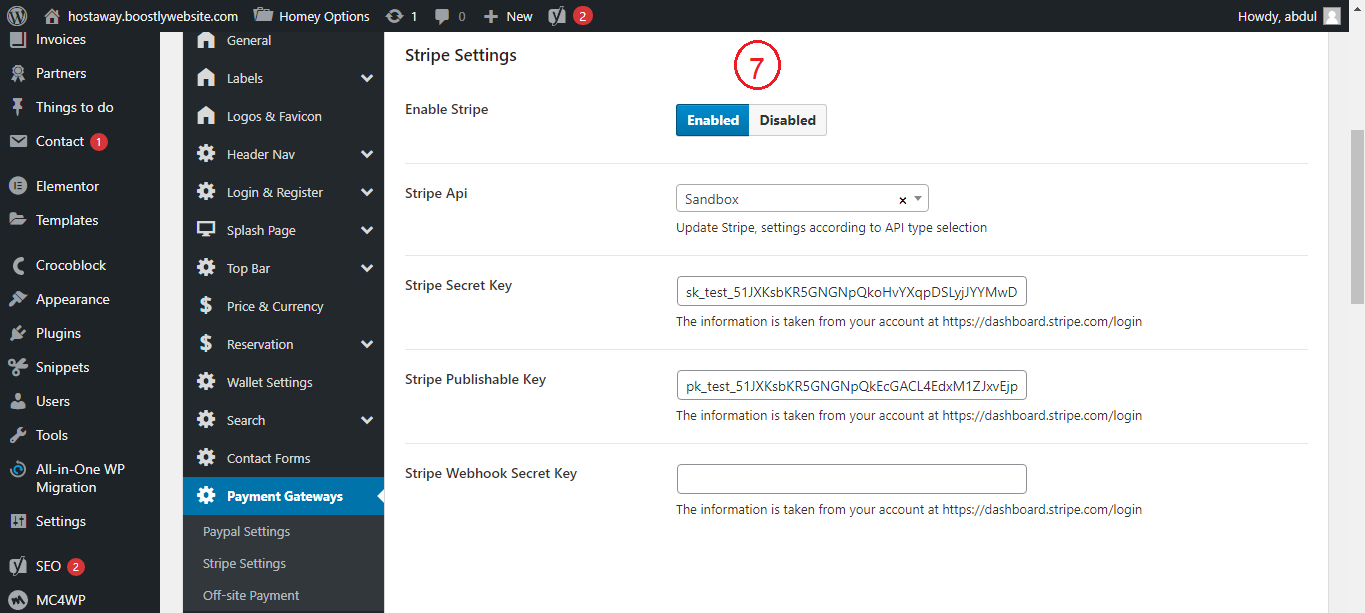Open General options section
Image resolution: width=1365 pixels, height=613 pixels.
[283, 40]
